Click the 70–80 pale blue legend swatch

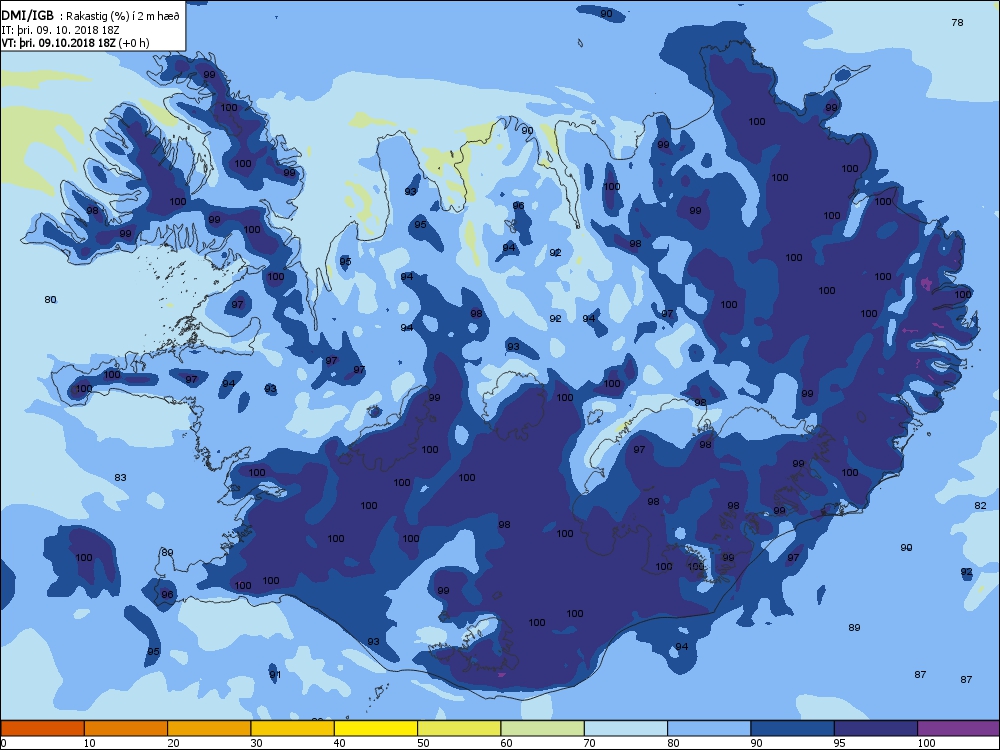626,728
